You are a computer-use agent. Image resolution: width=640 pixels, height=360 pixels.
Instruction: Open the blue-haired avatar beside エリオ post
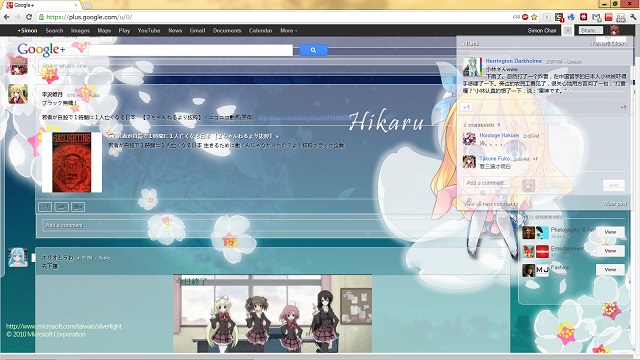pyautogui.click(x=18, y=257)
